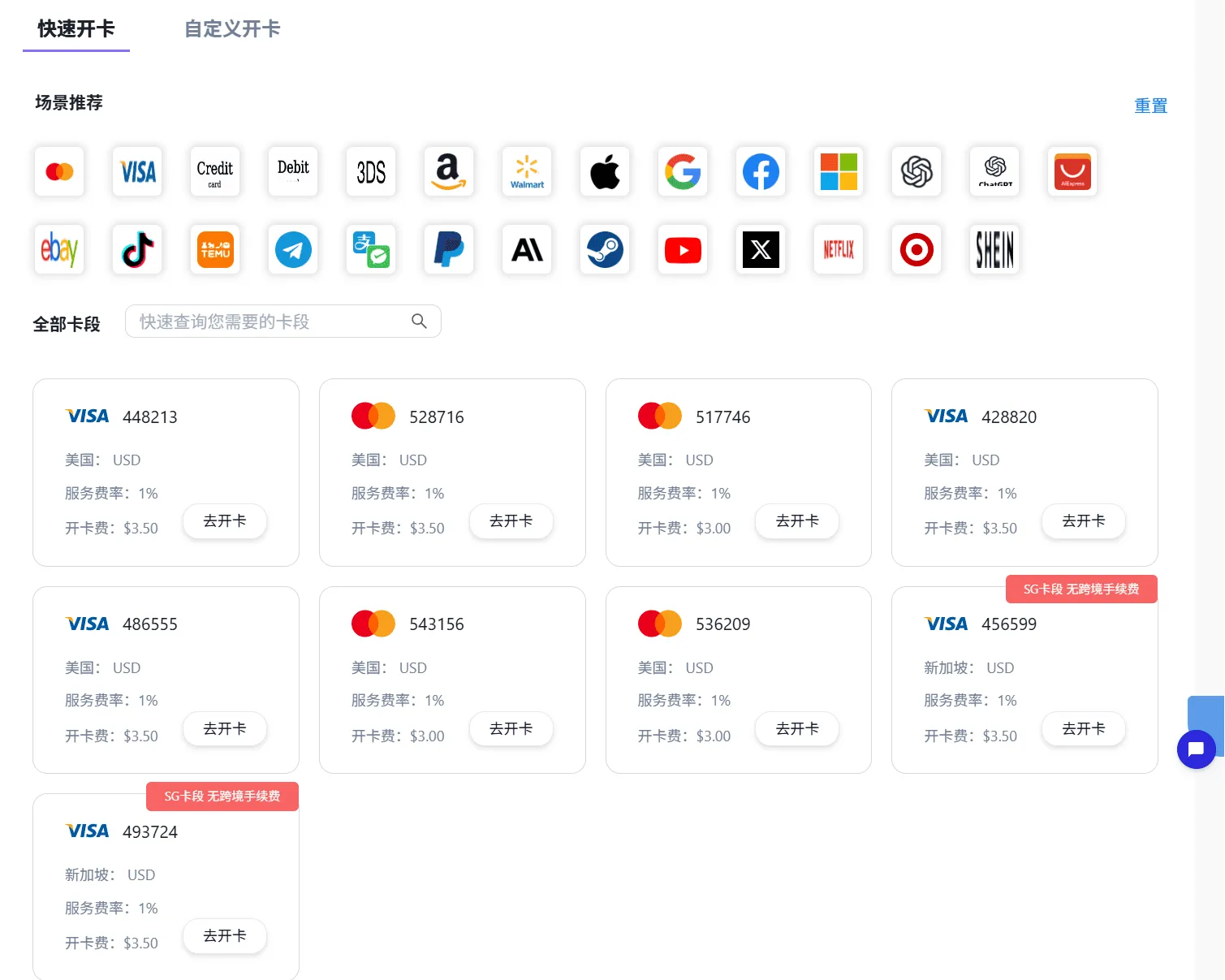This screenshot has height=980, width=1225.
Task: Click the card number 493724
Action: click(150, 832)
